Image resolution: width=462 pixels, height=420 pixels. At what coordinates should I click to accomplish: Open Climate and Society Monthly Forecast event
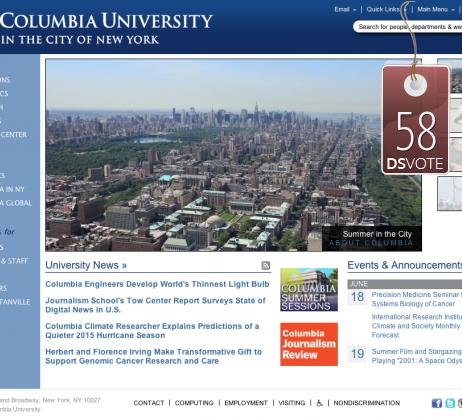pyautogui.click(x=417, y=326)
